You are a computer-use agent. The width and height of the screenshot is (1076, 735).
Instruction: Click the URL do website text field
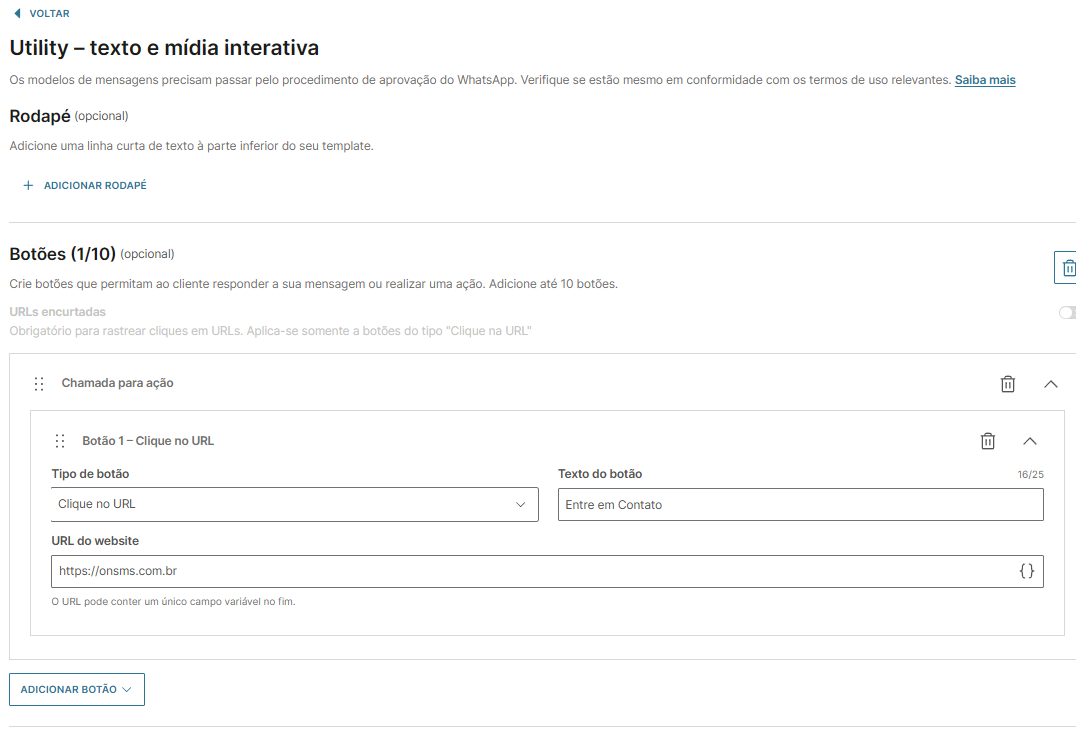(530, 572)
